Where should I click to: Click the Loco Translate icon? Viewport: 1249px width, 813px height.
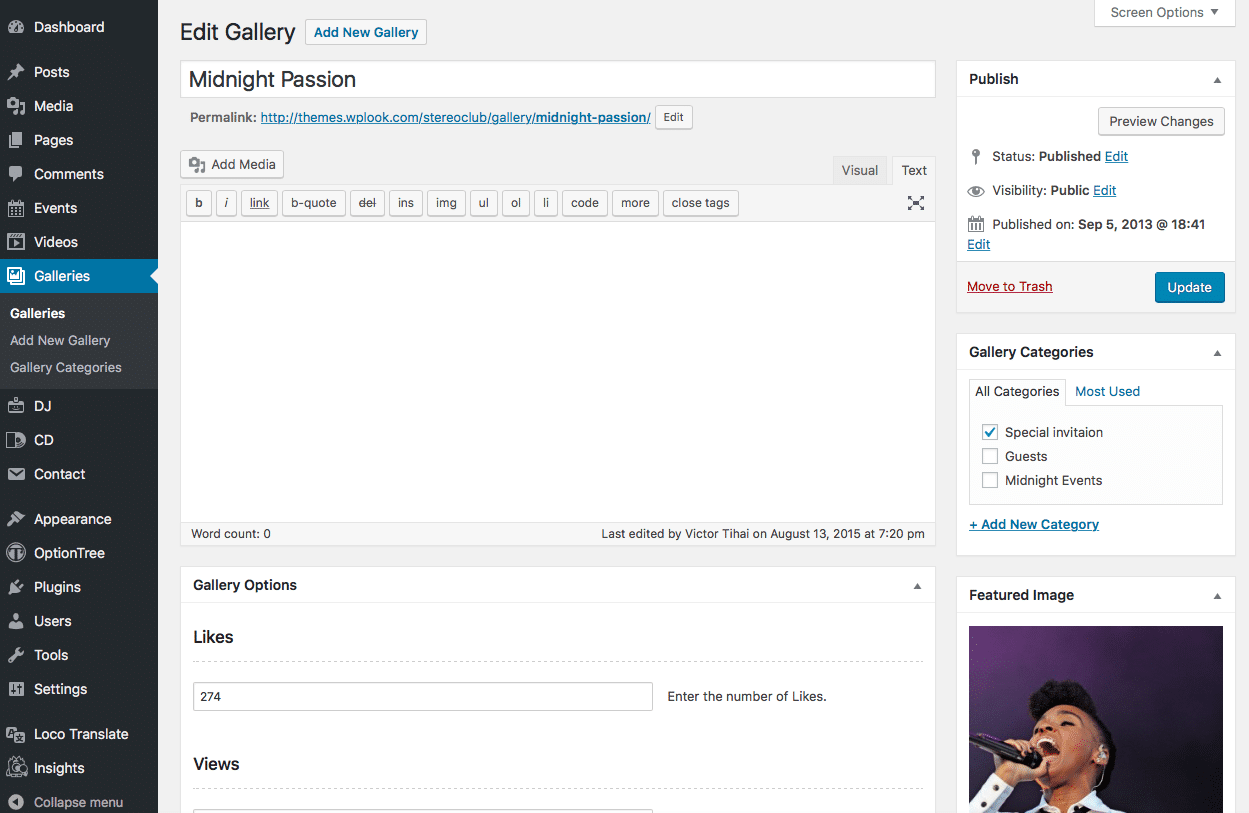[16, 734]
